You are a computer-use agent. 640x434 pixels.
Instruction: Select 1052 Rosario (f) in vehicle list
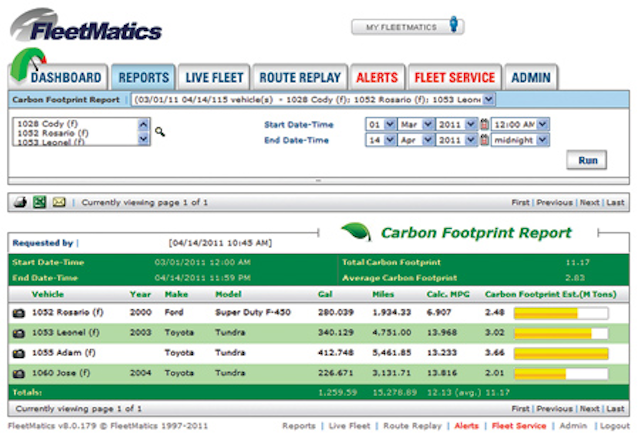click(x=53, y=133)
